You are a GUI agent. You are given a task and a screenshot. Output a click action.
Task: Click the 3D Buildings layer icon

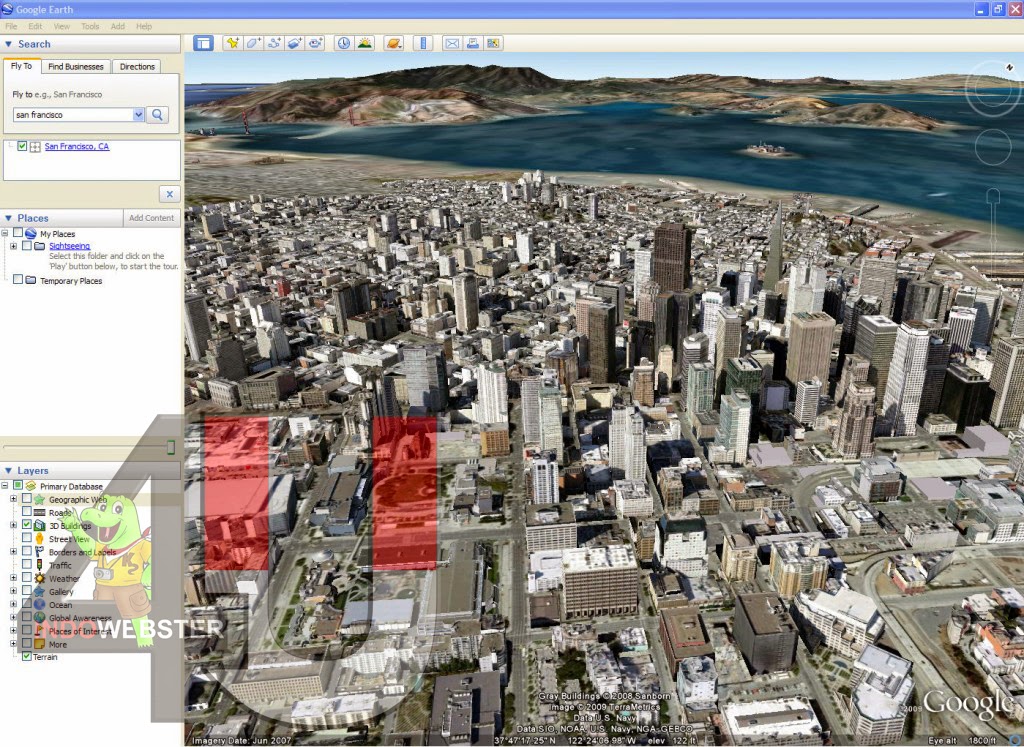pyautogui.click(x=39, y=525)
